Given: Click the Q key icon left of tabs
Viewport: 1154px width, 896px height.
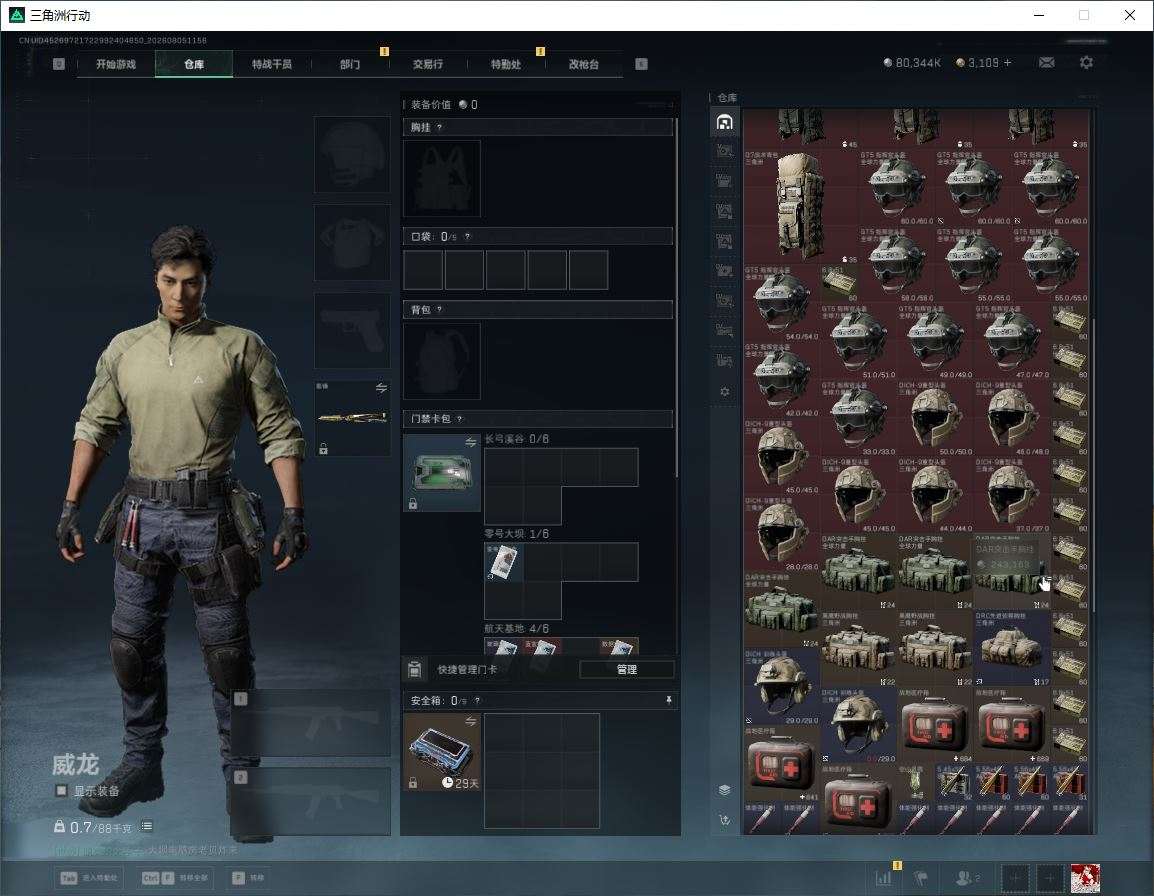Looking at the screenshot, I should (x=59, y=64).
